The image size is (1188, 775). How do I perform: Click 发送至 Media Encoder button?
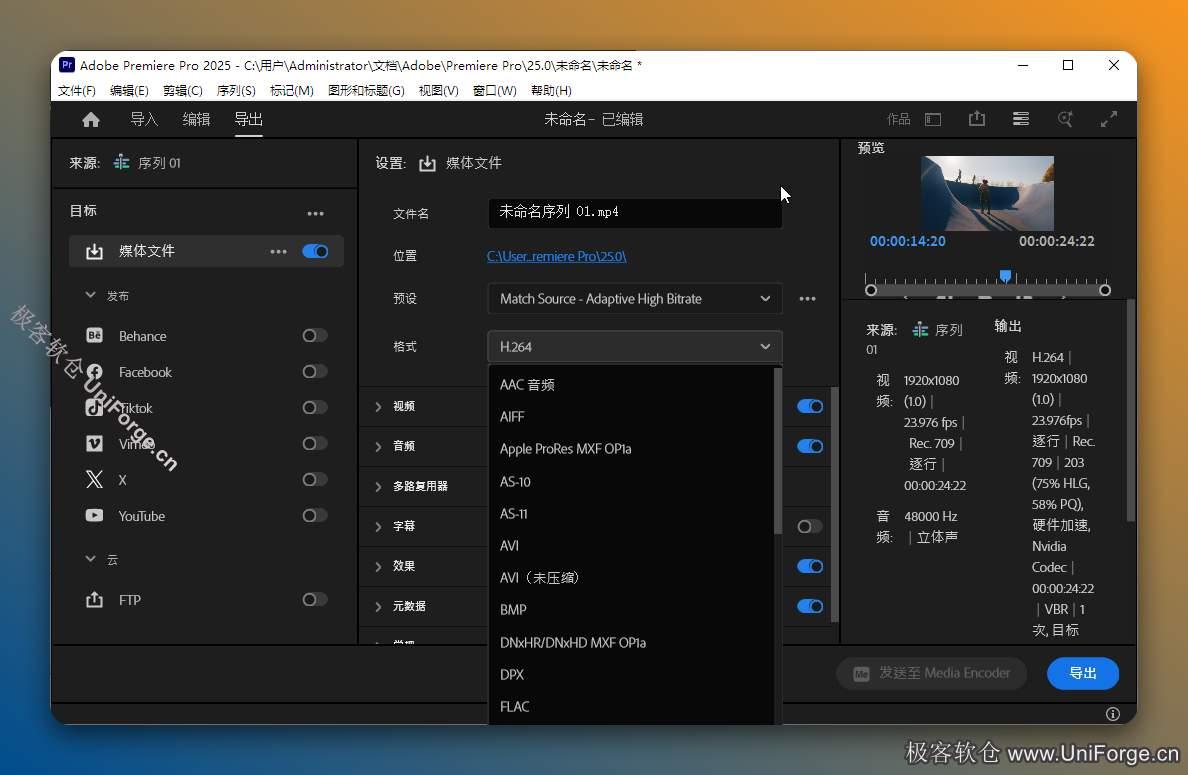[x=931, y=673]
